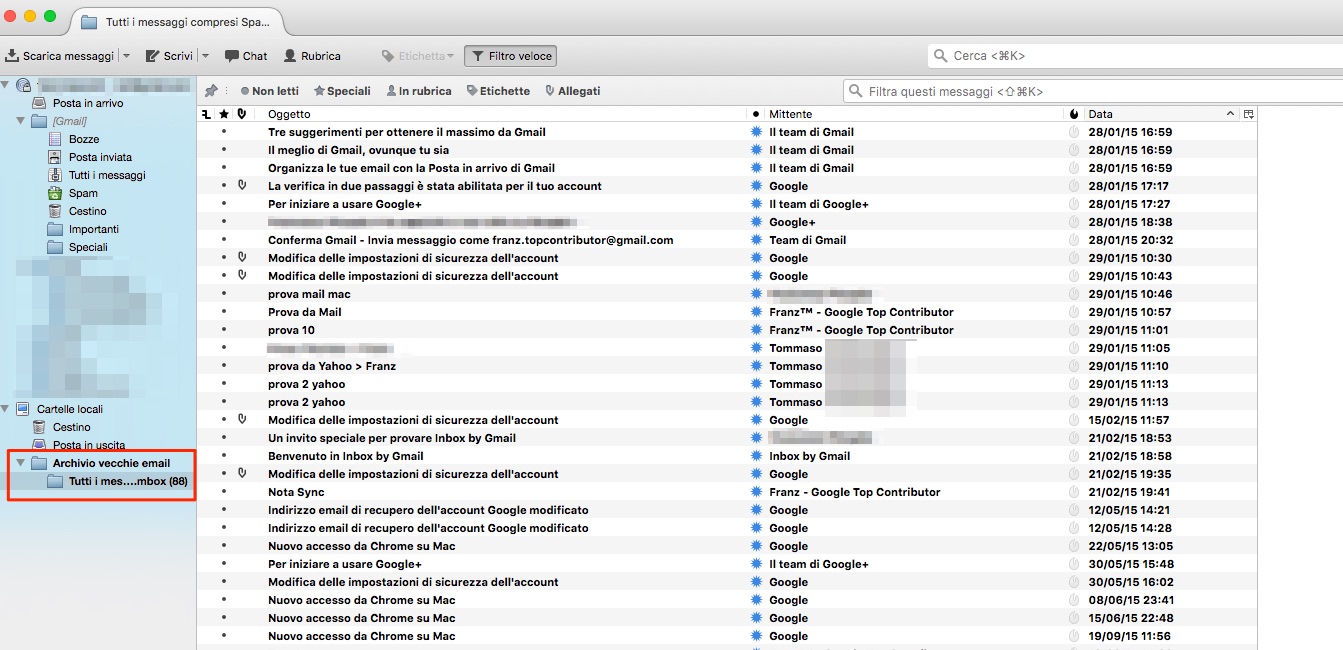Click the Cerca global search field
This screenshot has height=650, width=1343.
(1135, 56)
